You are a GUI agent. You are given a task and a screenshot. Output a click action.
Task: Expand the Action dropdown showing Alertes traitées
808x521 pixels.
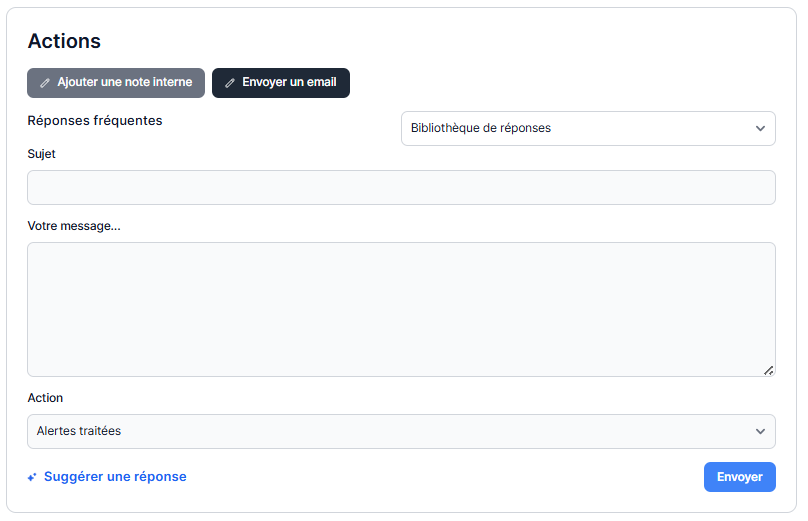[400, 431]
